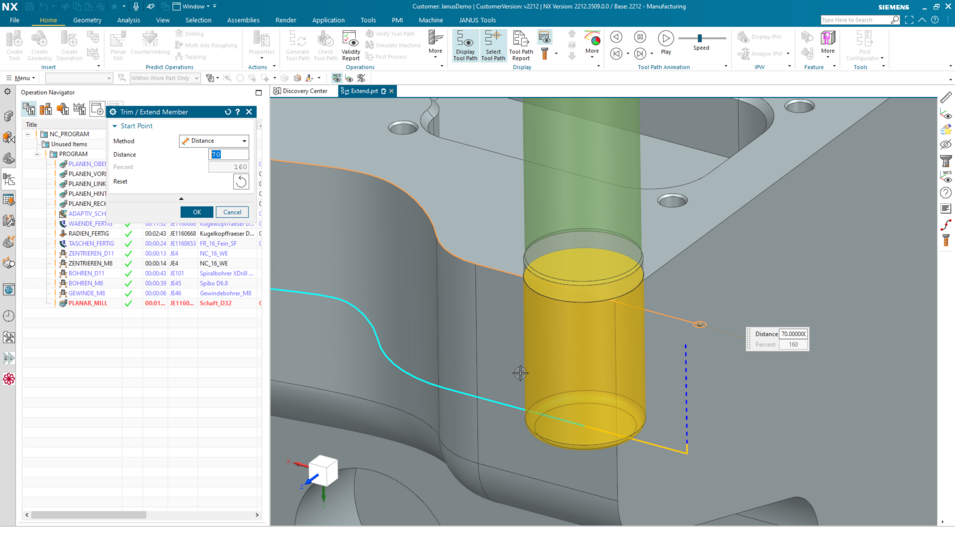The image size is (955, 537).
Task: Open the Window dropdown in title bar
Action: (194, 6)
